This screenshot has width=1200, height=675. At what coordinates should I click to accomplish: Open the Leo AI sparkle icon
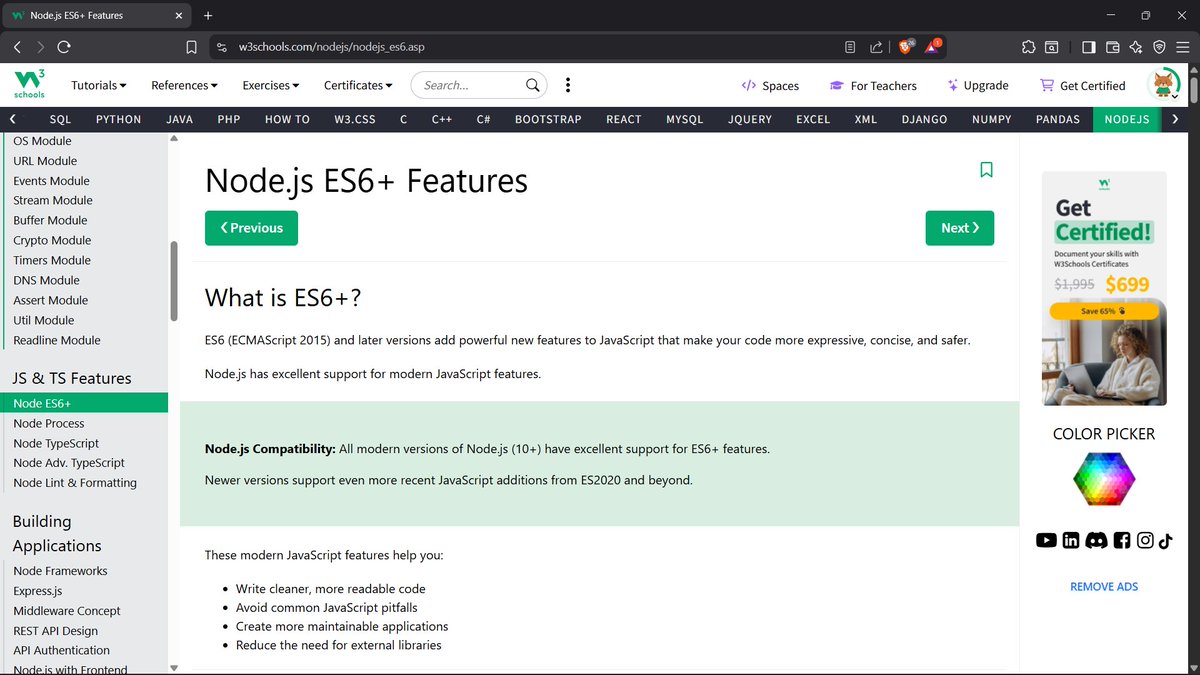coord(1136,47)
